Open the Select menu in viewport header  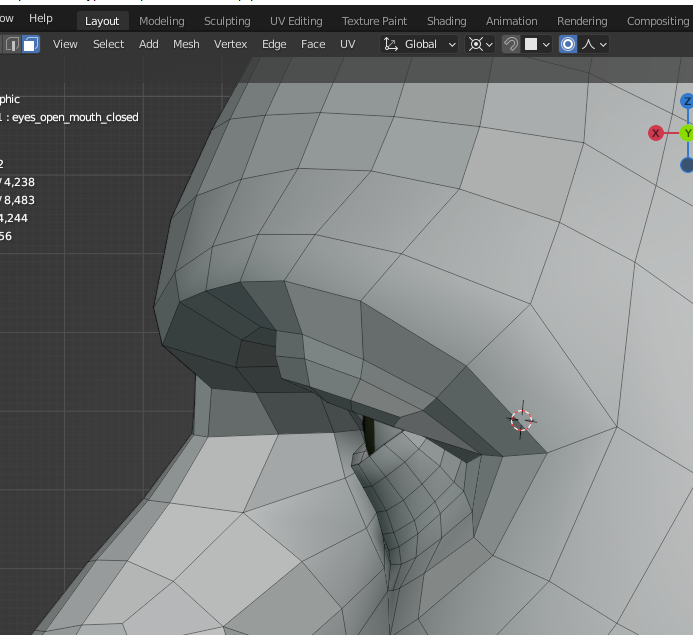point(108,44)
